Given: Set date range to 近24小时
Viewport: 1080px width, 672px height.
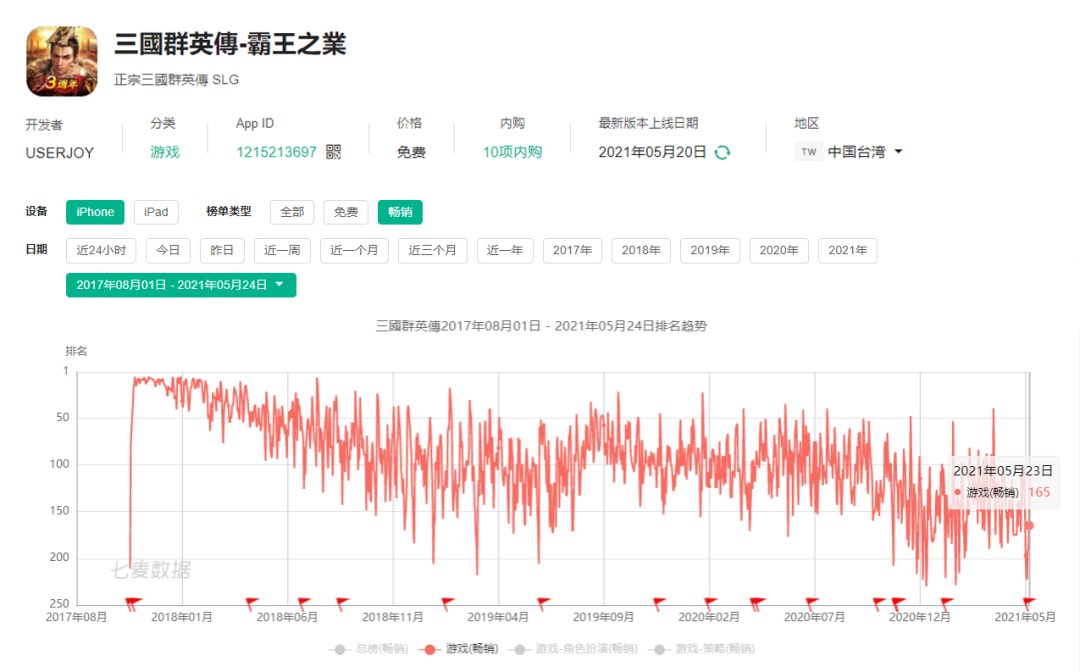Looking at the screenshot, I should click(x=101, y=251).
